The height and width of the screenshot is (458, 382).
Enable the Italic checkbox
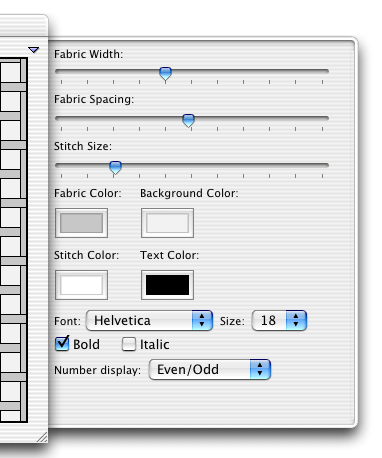[x=129, y=344]
